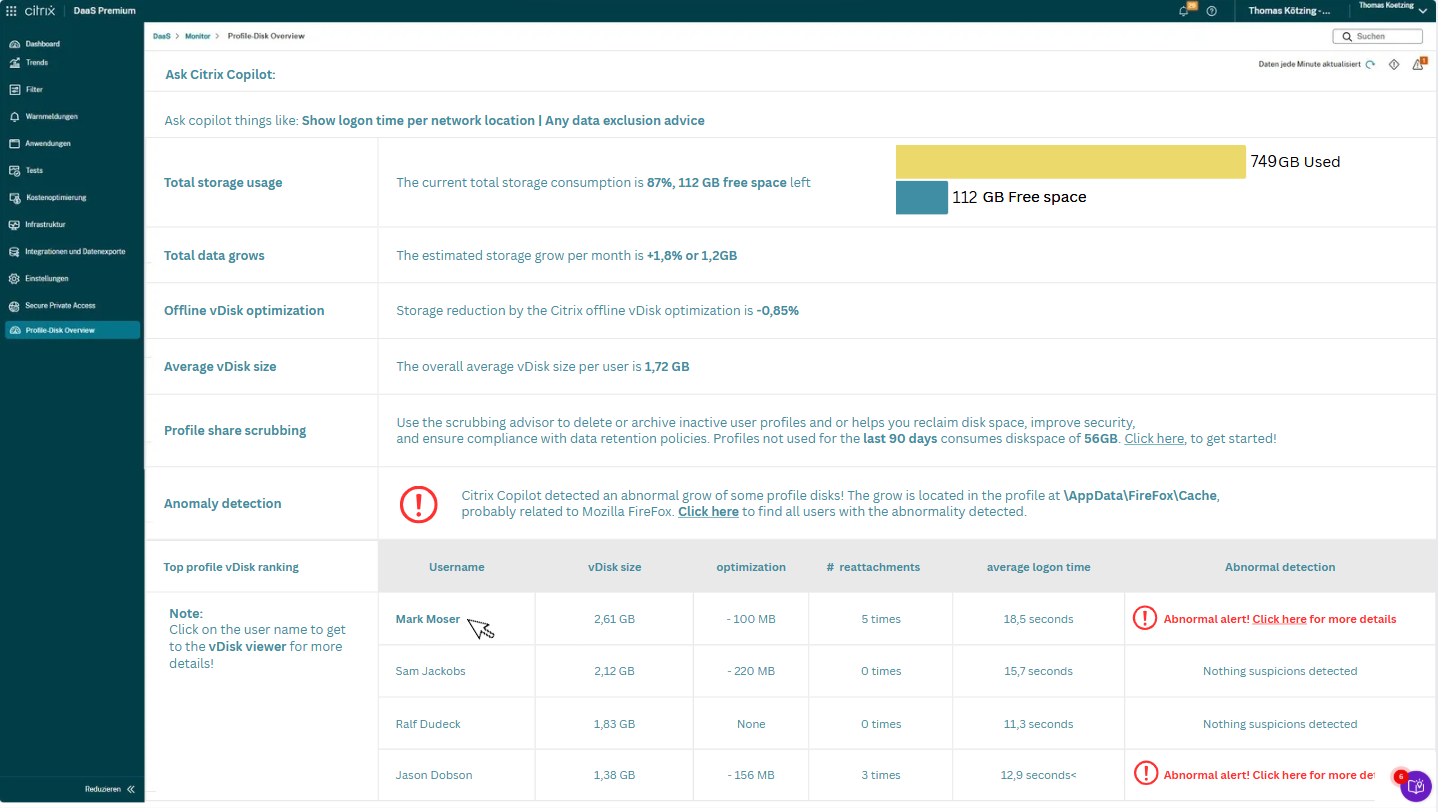Click 'Click here' link in Jason Dobson's alert
The width and height of the screenshot is (1438, 812).
click(x=1279, y=775)
